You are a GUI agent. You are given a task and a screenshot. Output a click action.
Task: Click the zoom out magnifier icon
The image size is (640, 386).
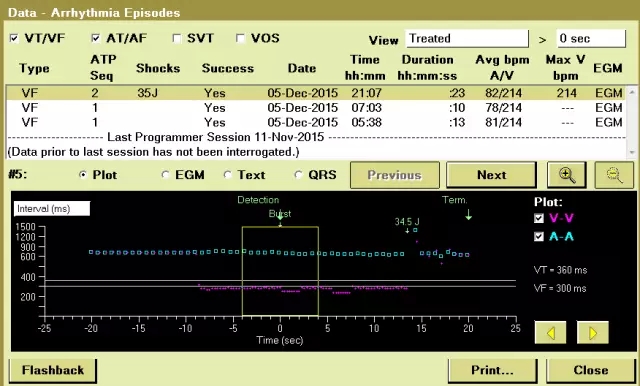614,175
